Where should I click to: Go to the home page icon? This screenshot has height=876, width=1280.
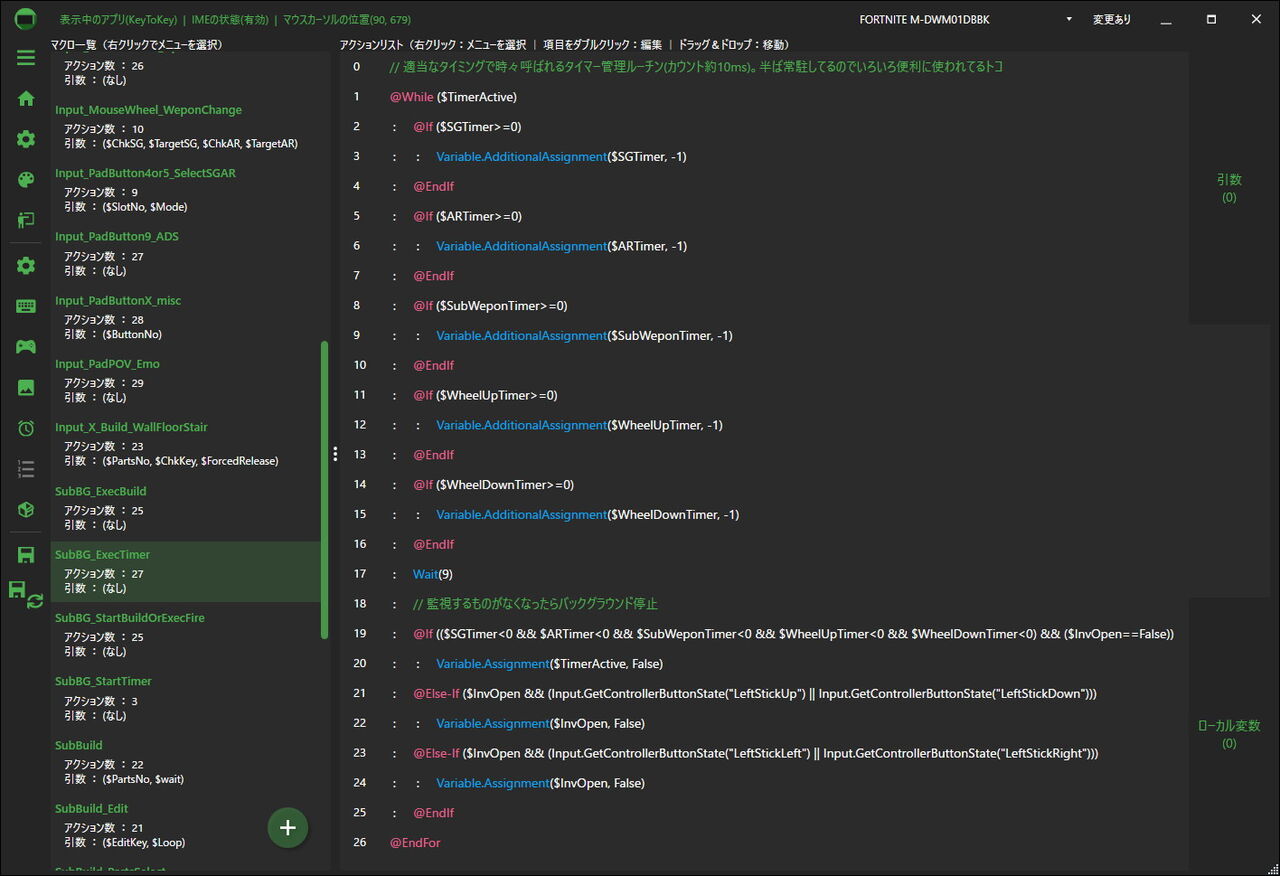point(26,98)
